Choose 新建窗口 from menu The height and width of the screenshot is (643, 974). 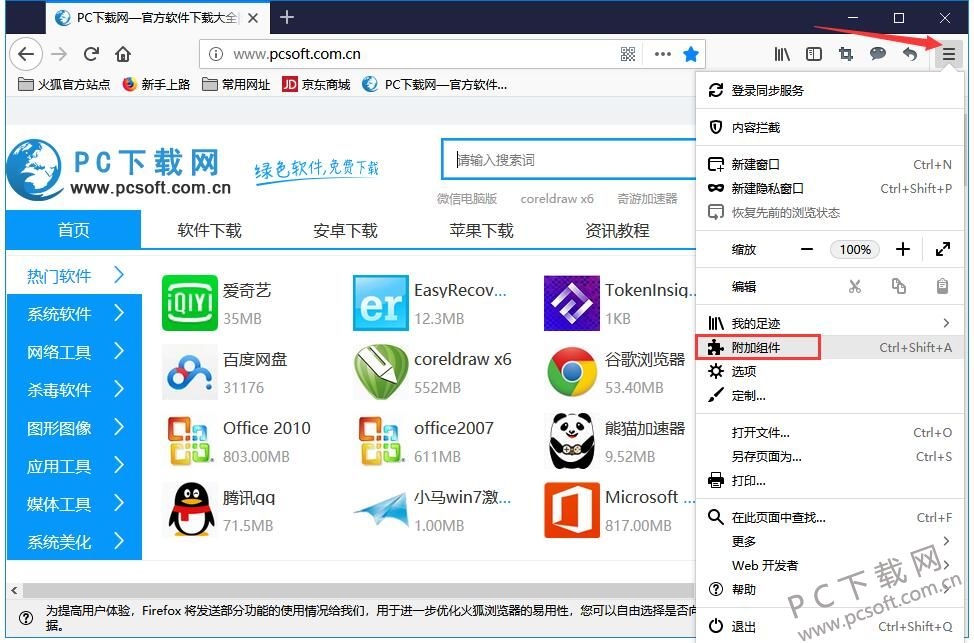pyautogui.click(x=830, y=165)
